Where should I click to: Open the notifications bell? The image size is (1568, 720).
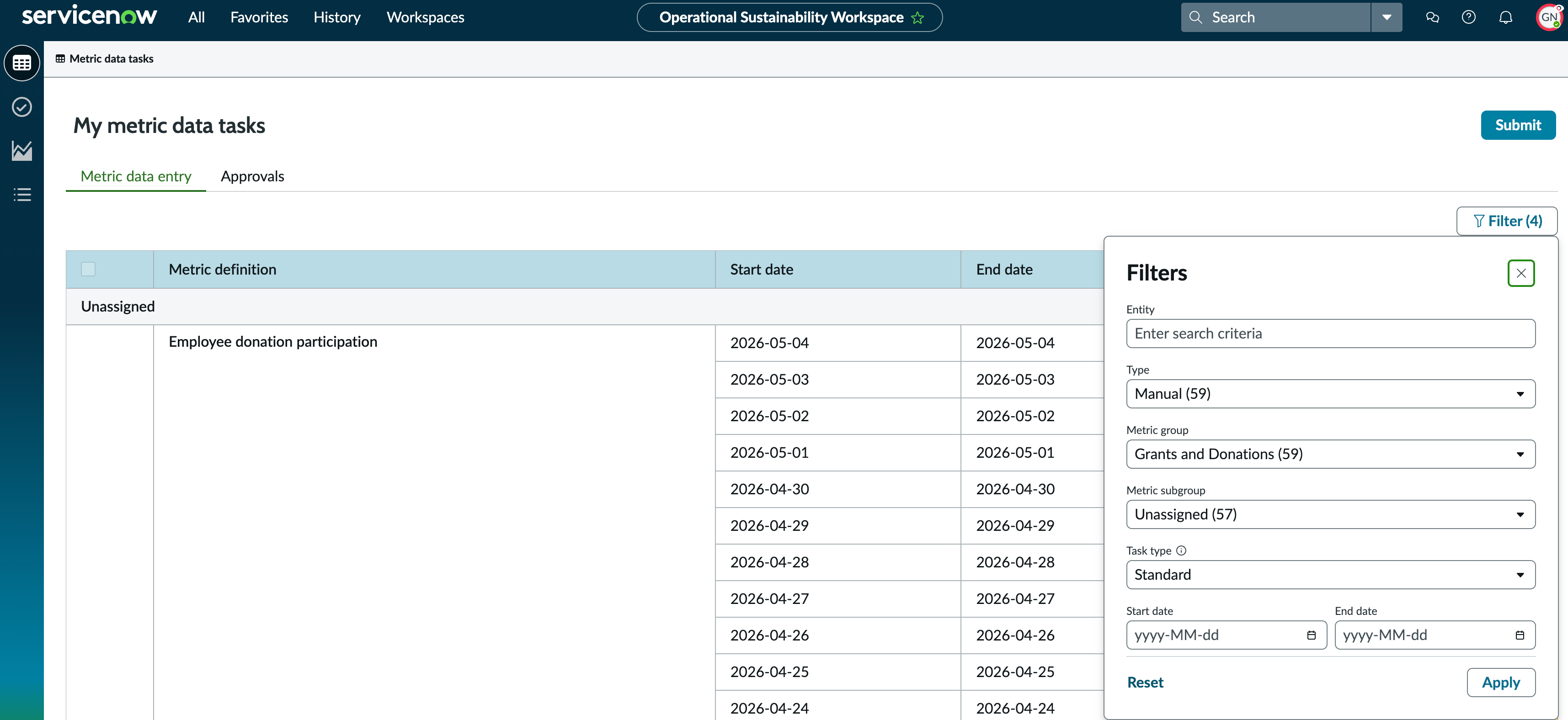pyautogui.click(x=1505, y=18)
